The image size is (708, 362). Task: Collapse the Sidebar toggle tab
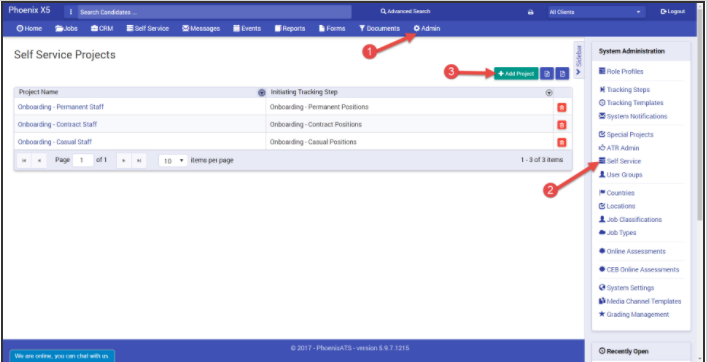pyautogui.click(x=579, y=60)
